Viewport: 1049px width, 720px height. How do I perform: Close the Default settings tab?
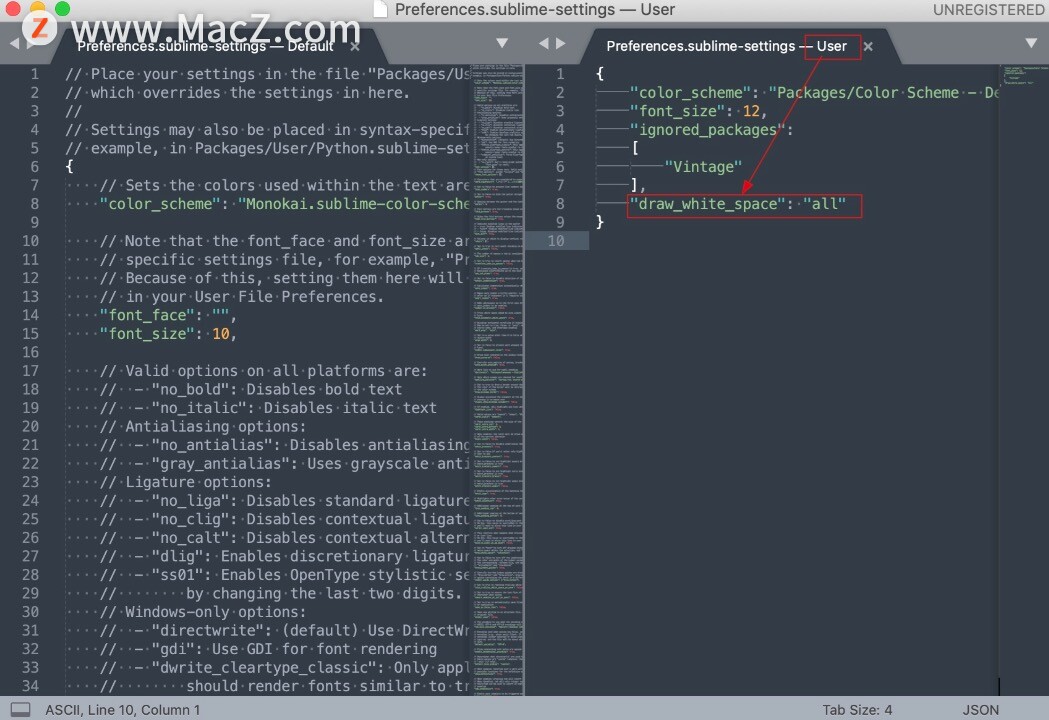pos(355,46)
